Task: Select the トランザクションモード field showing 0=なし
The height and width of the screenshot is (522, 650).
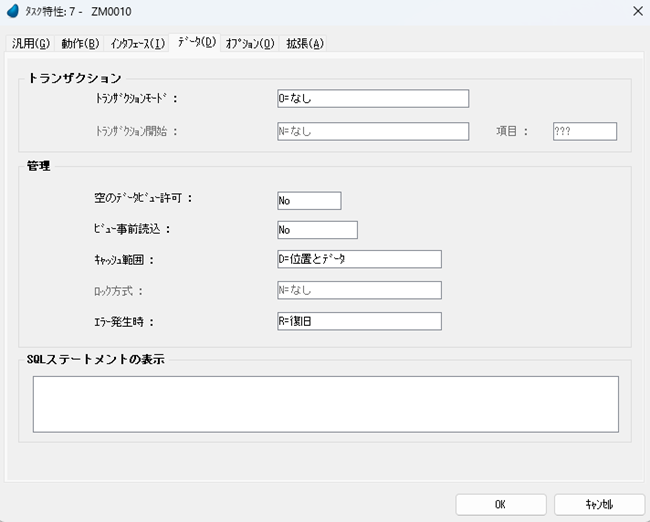Action: click(372, 98)
